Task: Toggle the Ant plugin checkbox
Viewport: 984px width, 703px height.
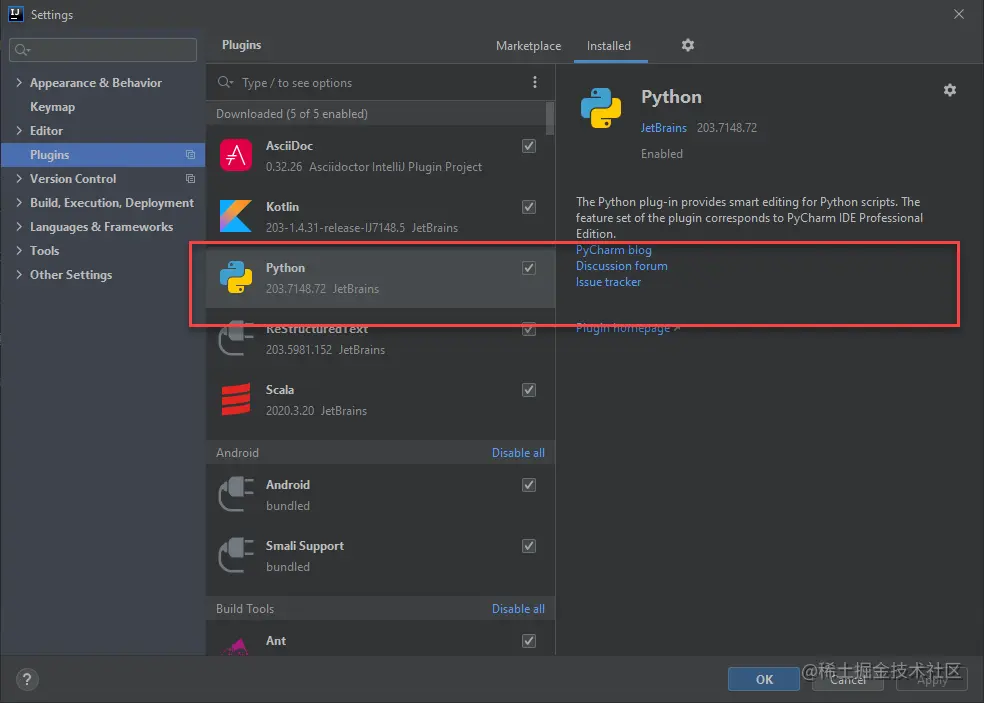Action: point(529,641)
